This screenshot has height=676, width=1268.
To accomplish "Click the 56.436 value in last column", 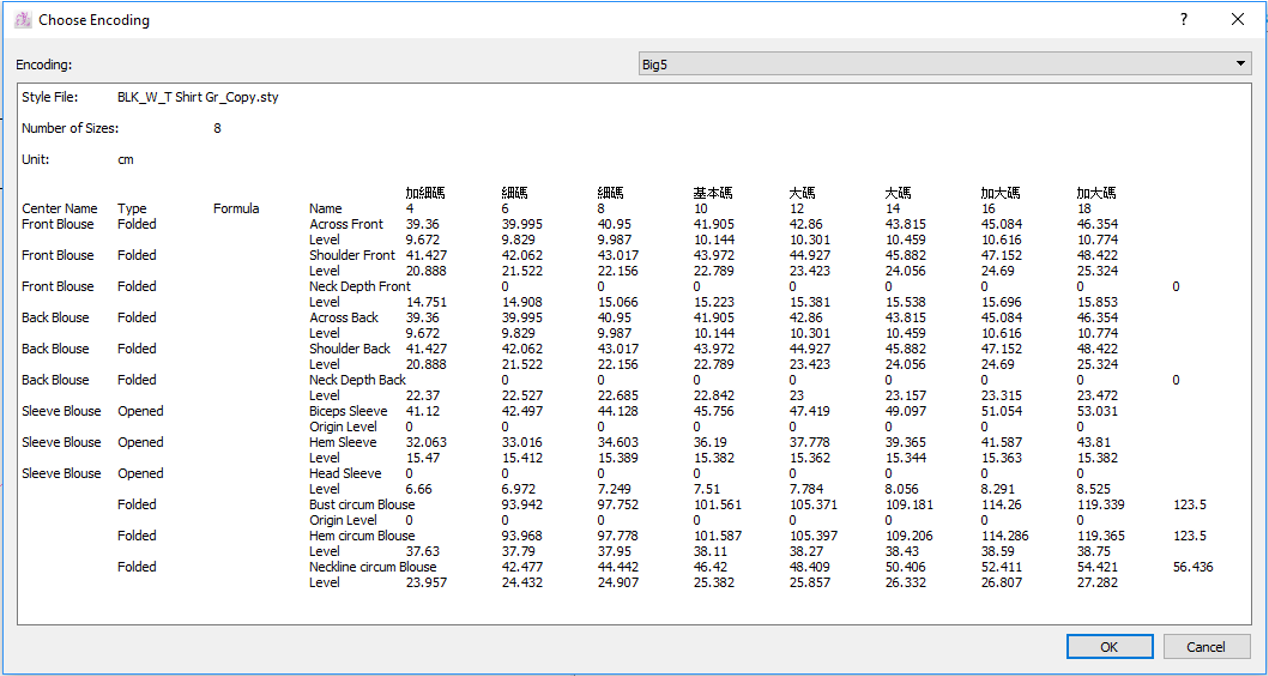I will coord(1193,567).
